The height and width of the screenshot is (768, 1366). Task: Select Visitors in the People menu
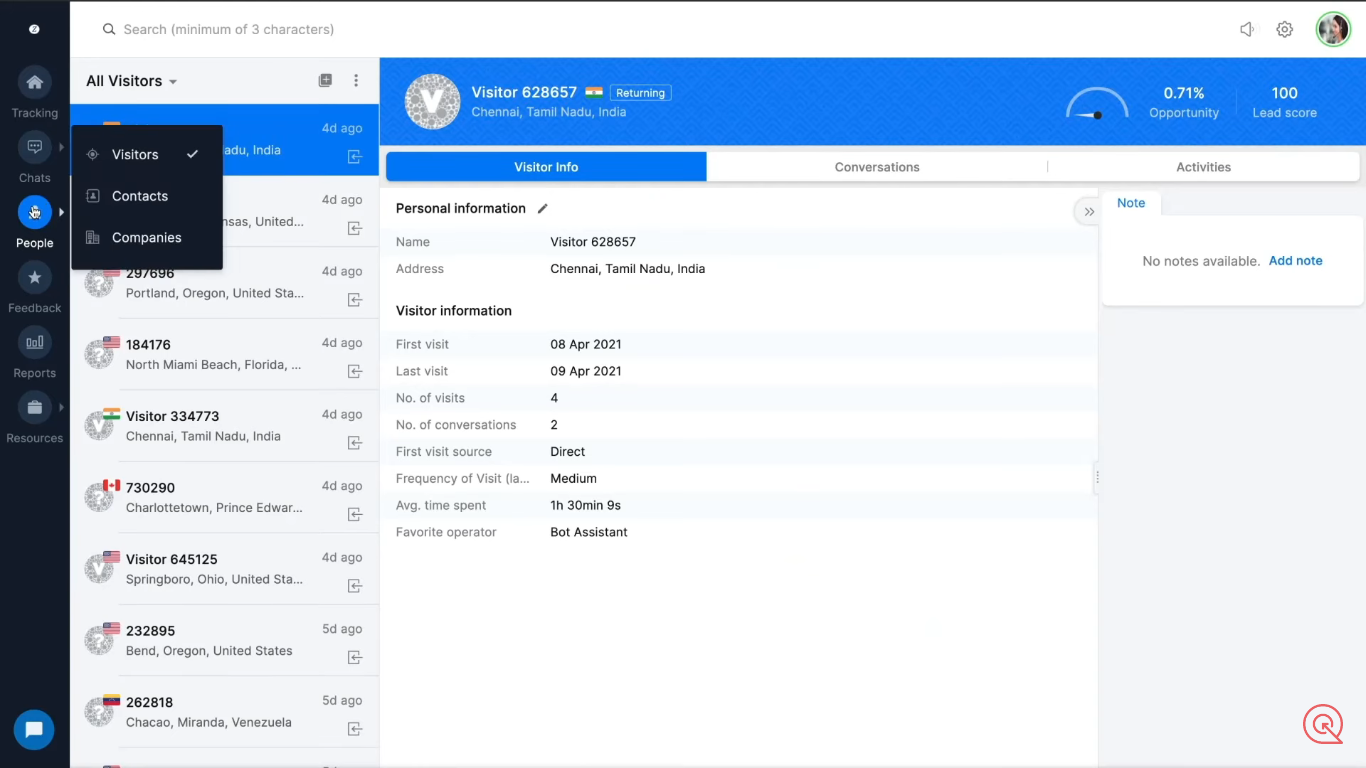(x=147, y=155)
